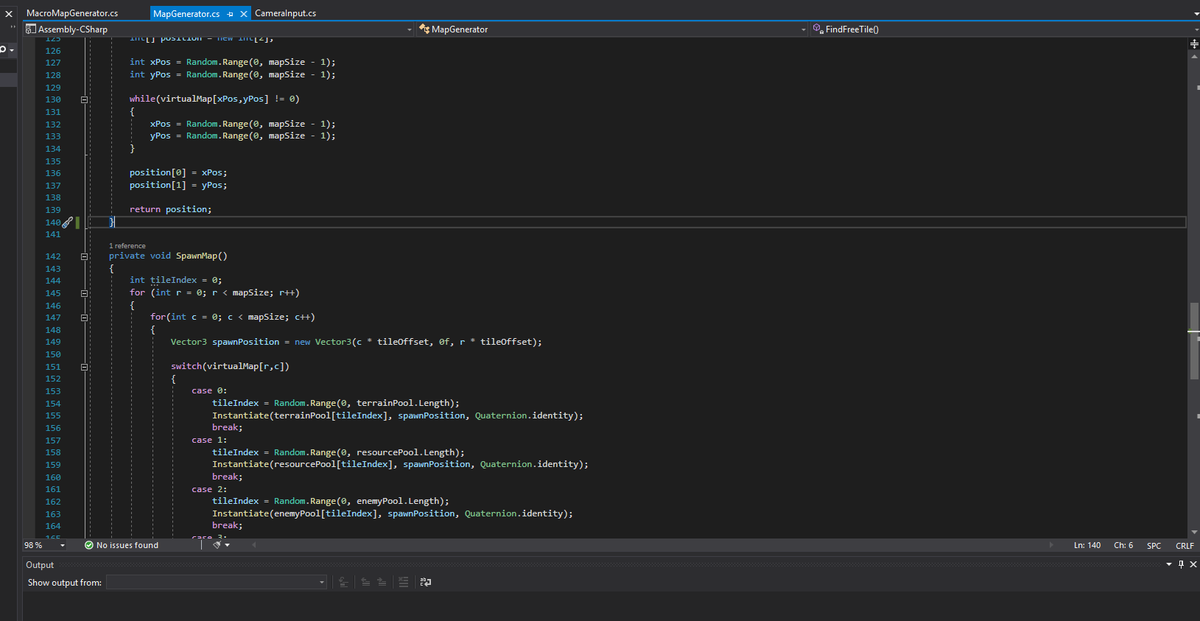Click 'Instantiate(terrainPool' on line 155

(x=271, y=415)
